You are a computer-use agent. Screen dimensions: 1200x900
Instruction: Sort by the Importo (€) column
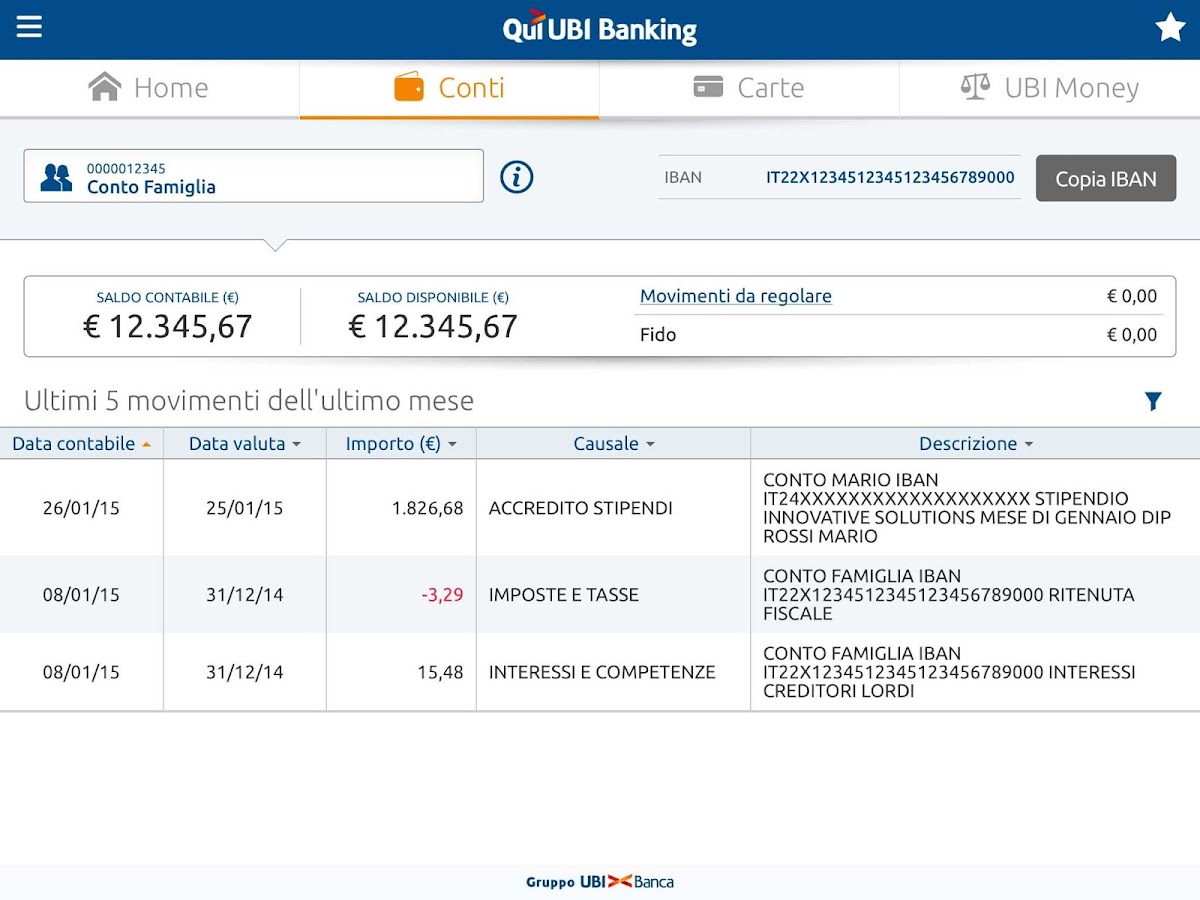click(x=401, y=444)
